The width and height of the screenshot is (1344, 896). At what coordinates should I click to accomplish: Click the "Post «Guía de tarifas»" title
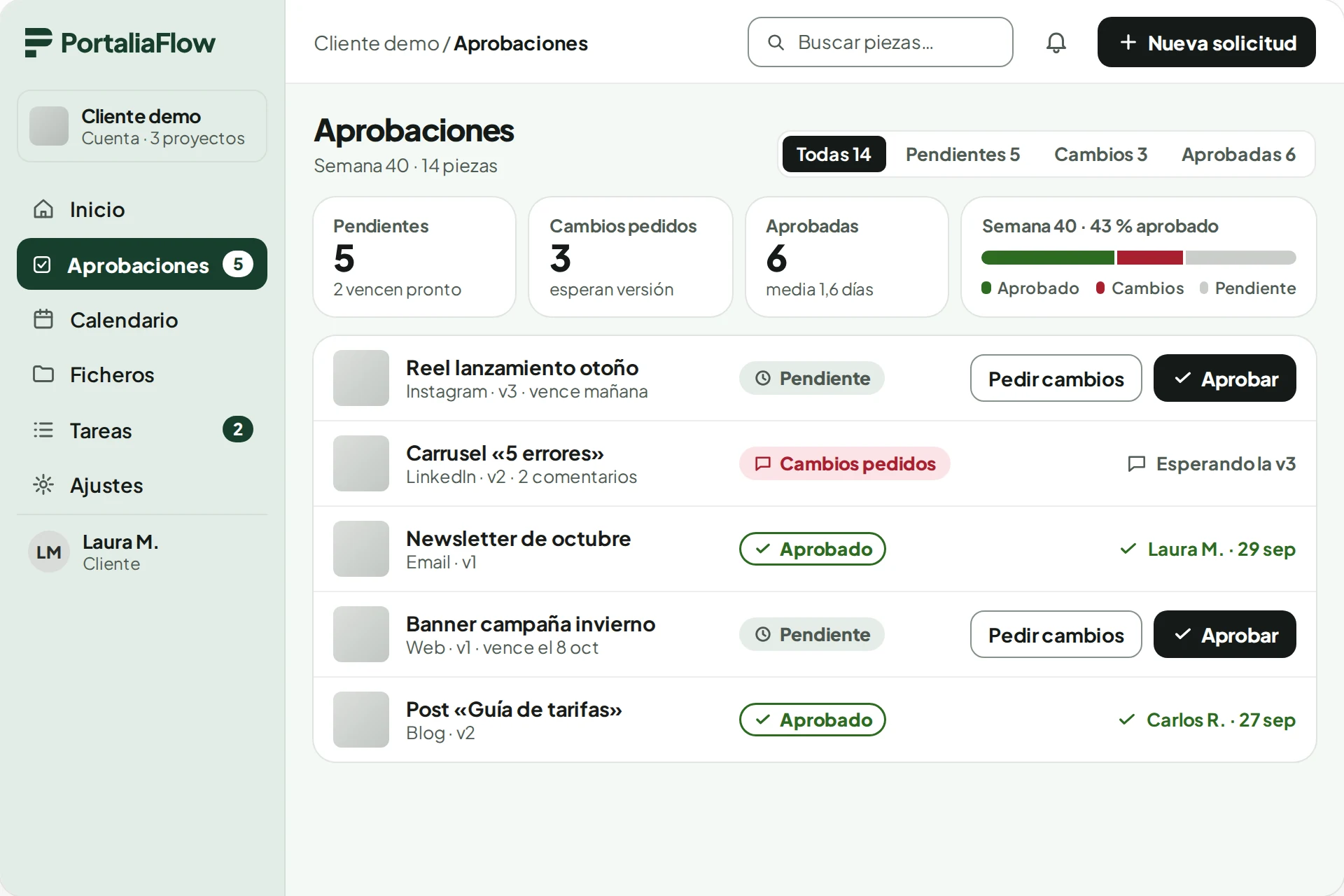tap(514, 709)
